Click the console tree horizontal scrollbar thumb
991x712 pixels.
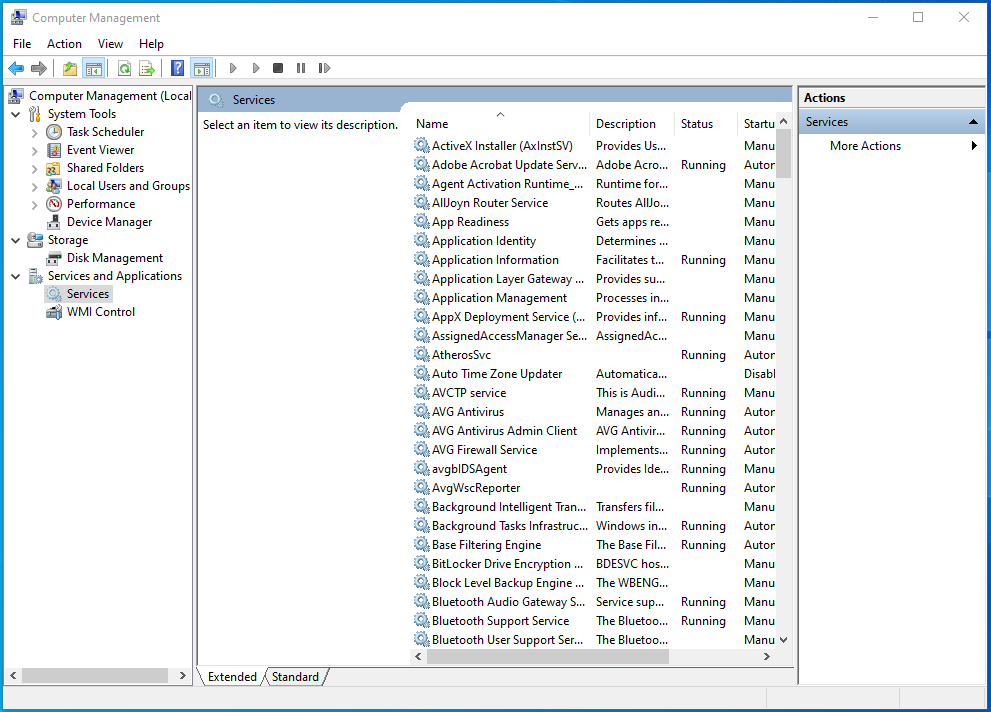click(95, 675)
